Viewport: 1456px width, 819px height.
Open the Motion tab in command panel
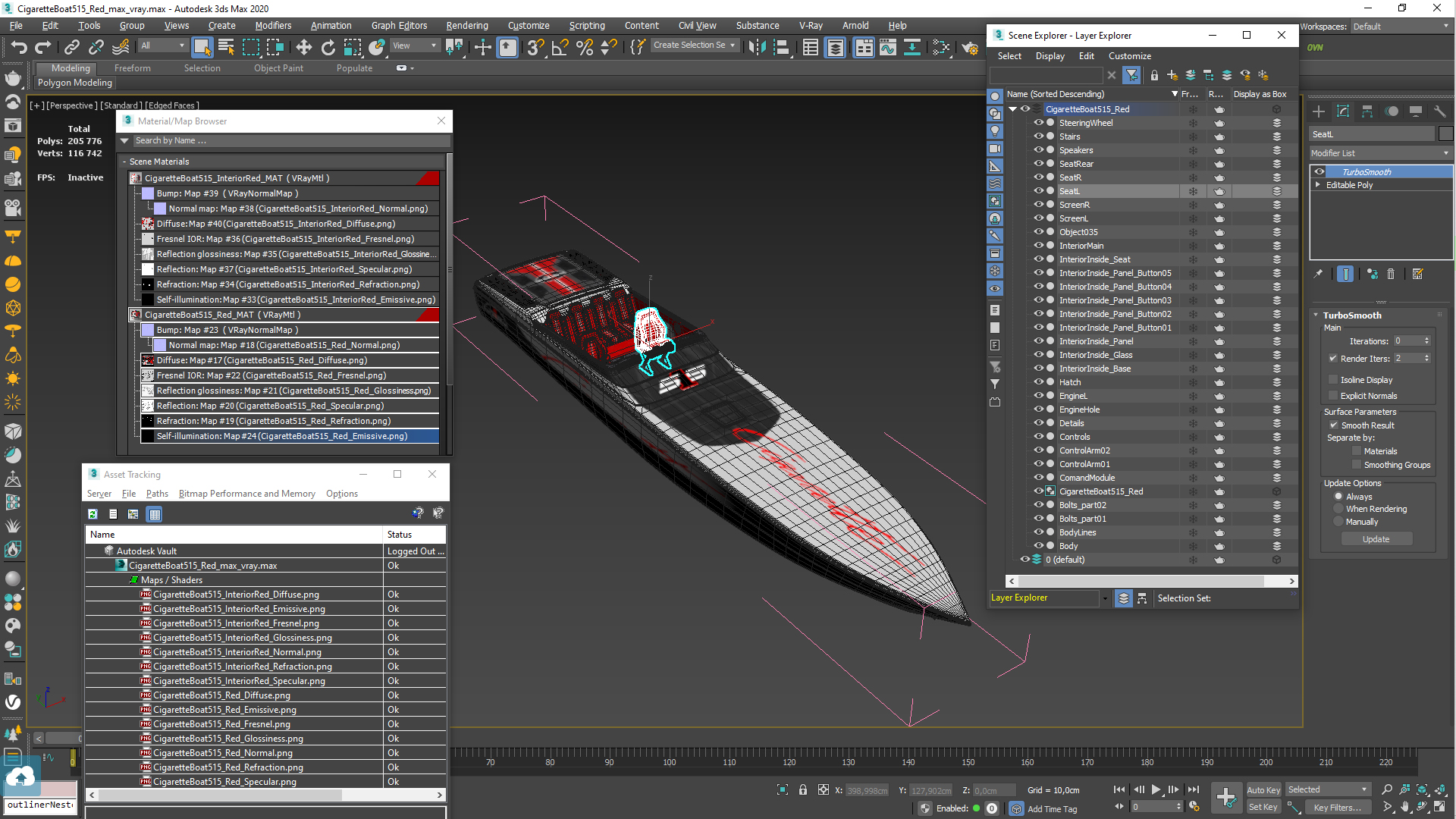point(1392,111)
